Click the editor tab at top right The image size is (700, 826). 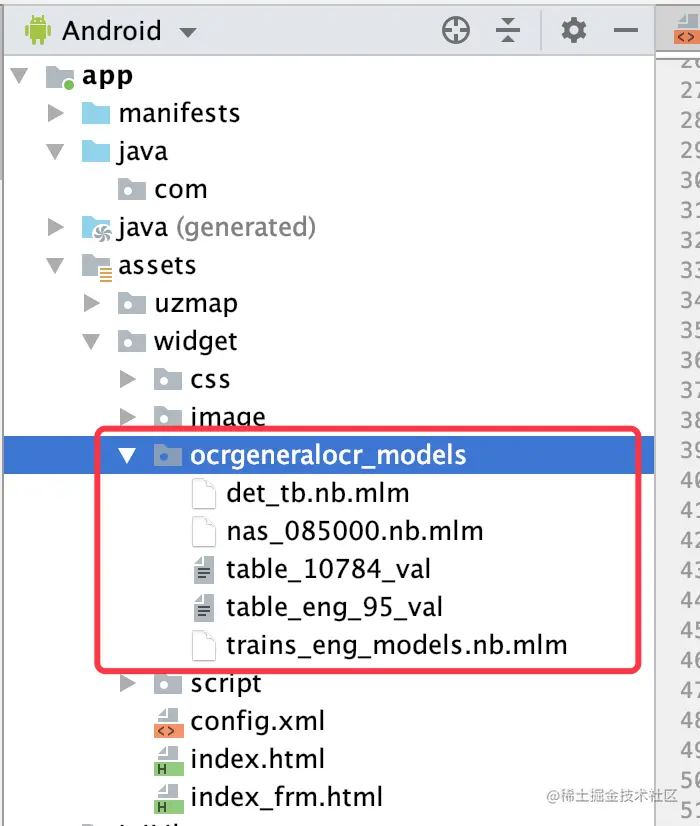click(684, 31)
